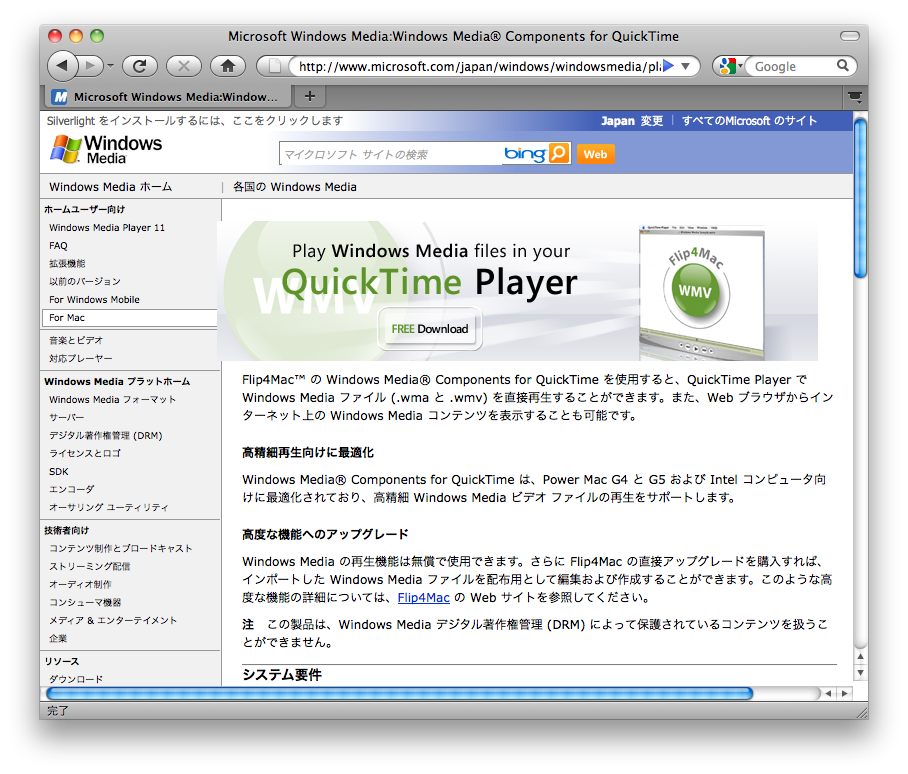908x774 pixels.
Task: Stop loading with the X toolbar button
Action: point(184,66)
